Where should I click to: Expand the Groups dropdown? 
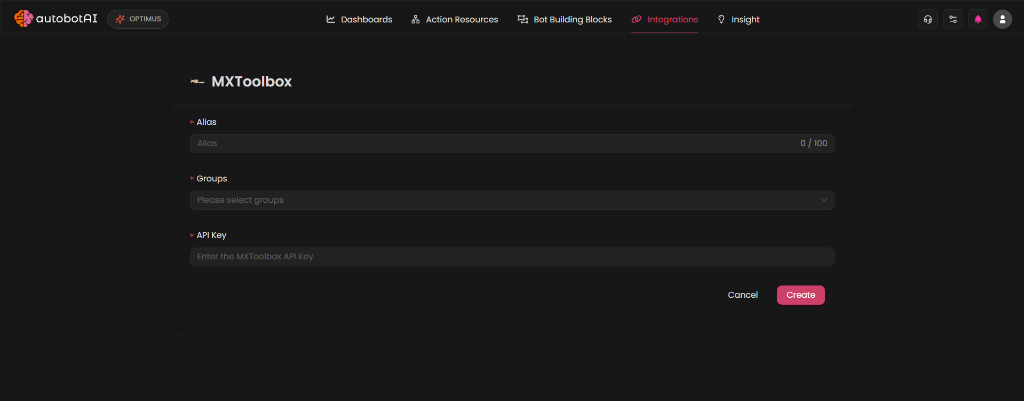pos(512,200)
